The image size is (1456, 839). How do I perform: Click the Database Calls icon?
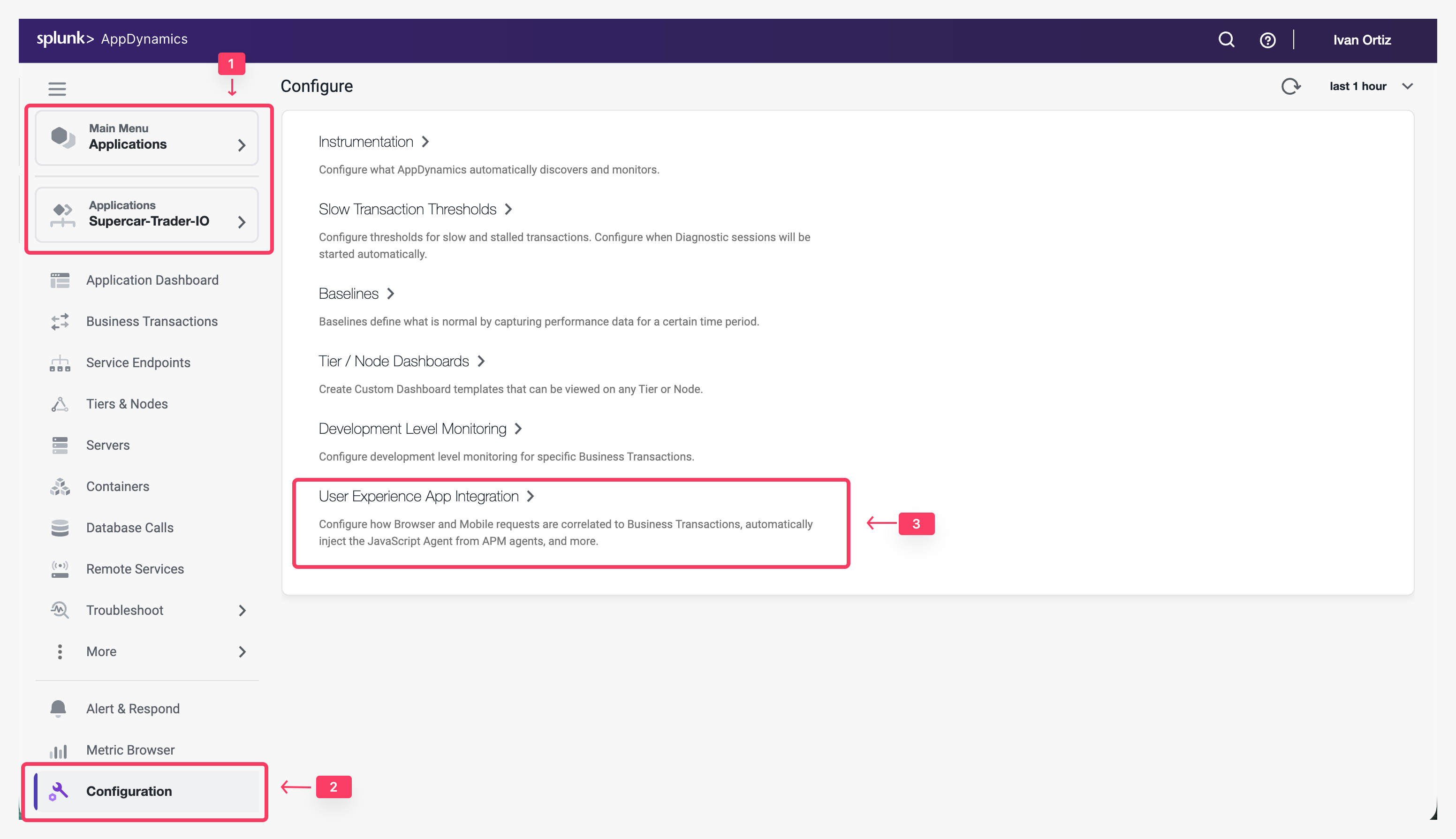pos(60,527)
